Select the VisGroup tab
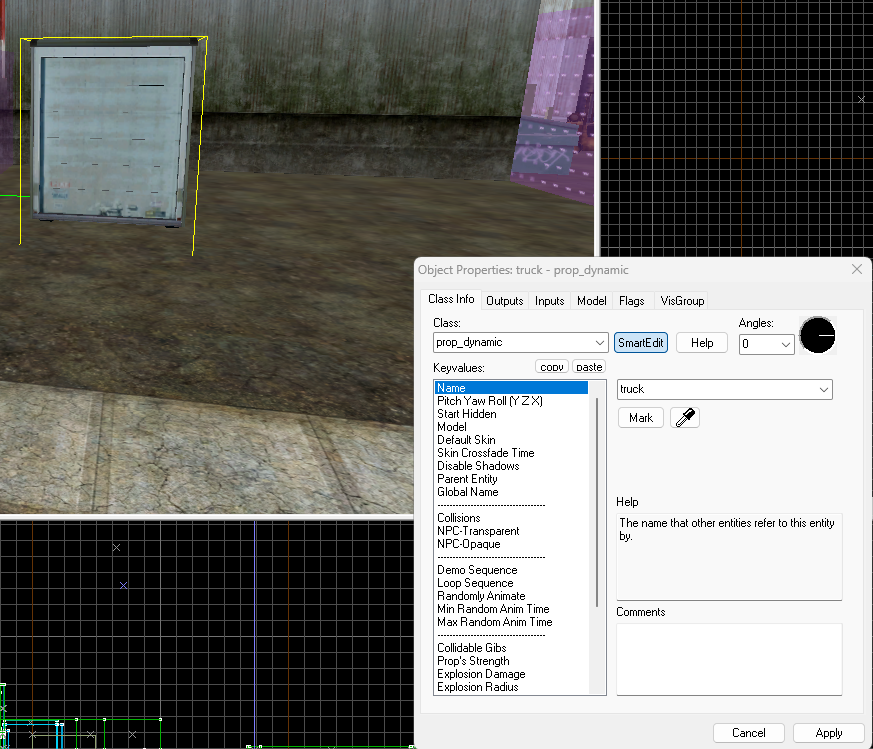873x749 pixels. click(x=682, y=301)
